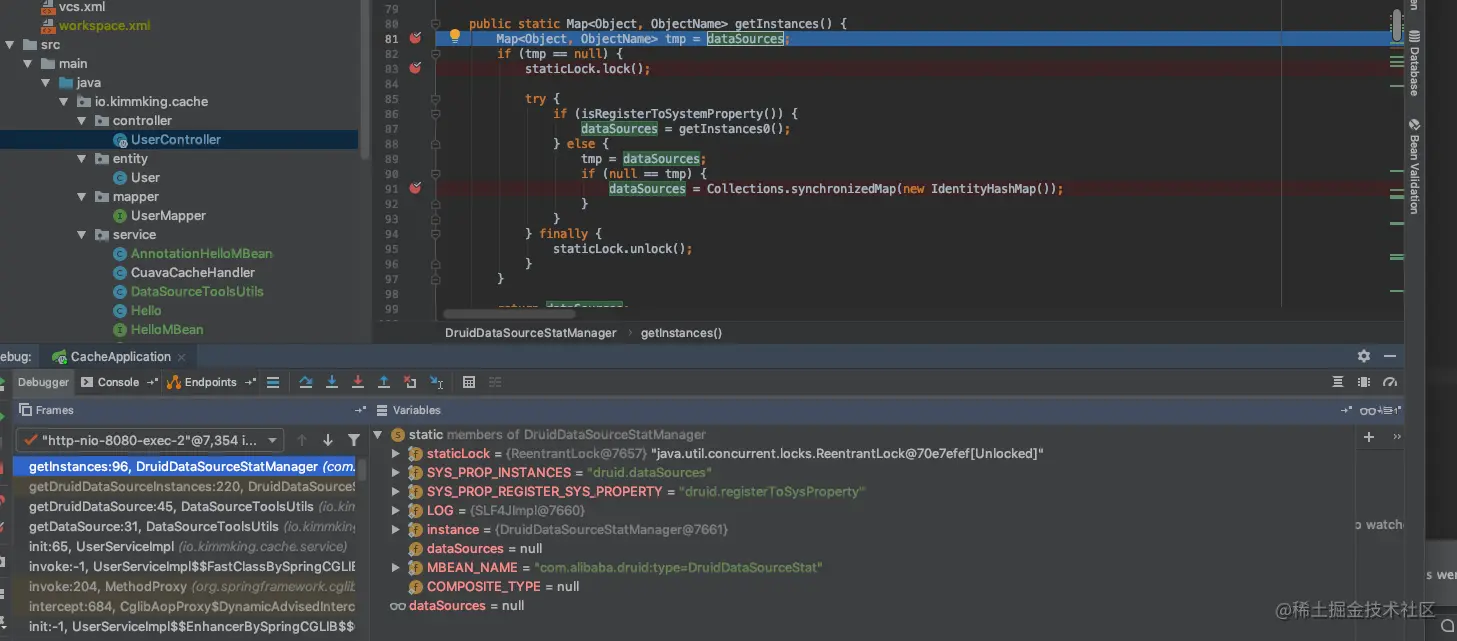The image size is (1457, 641).
Task: Collapse the service package folder
Action: (x=82, y=235)
